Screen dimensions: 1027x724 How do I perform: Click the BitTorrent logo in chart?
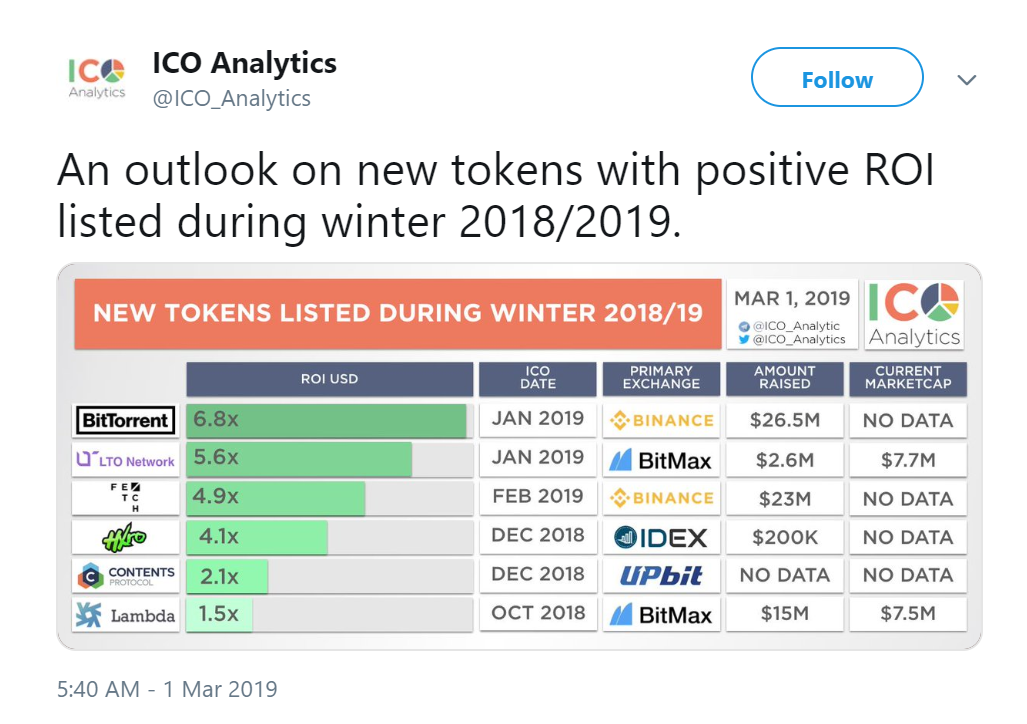126,420
